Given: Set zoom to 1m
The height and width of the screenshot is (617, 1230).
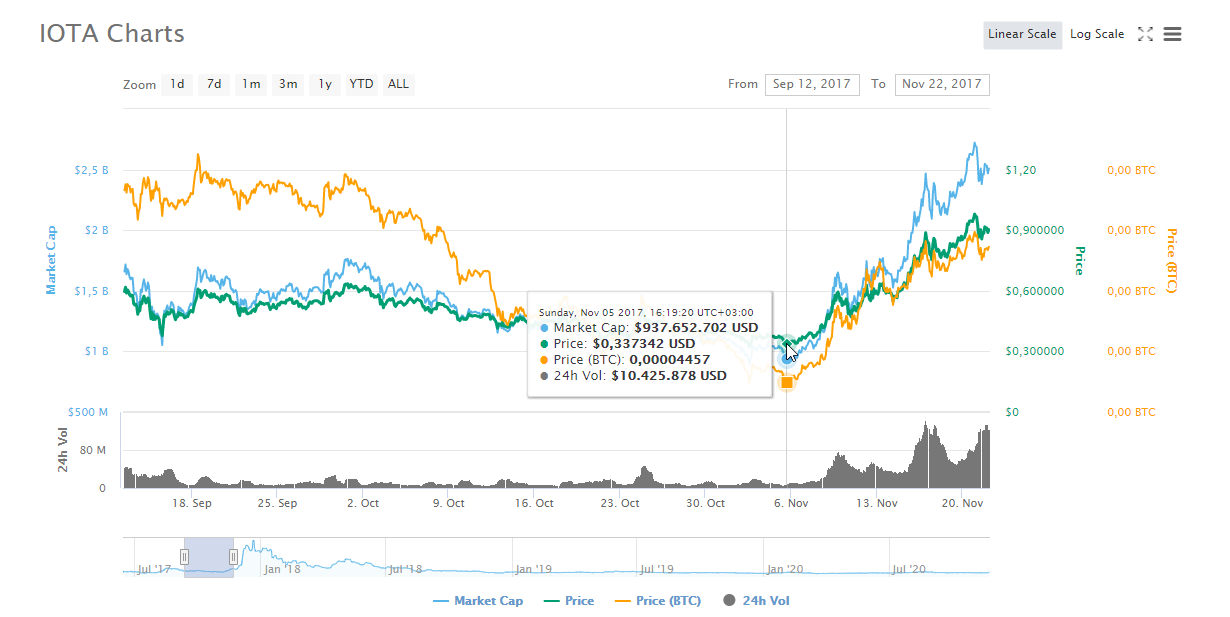Looking at the screenshot, I should point(251,84).
